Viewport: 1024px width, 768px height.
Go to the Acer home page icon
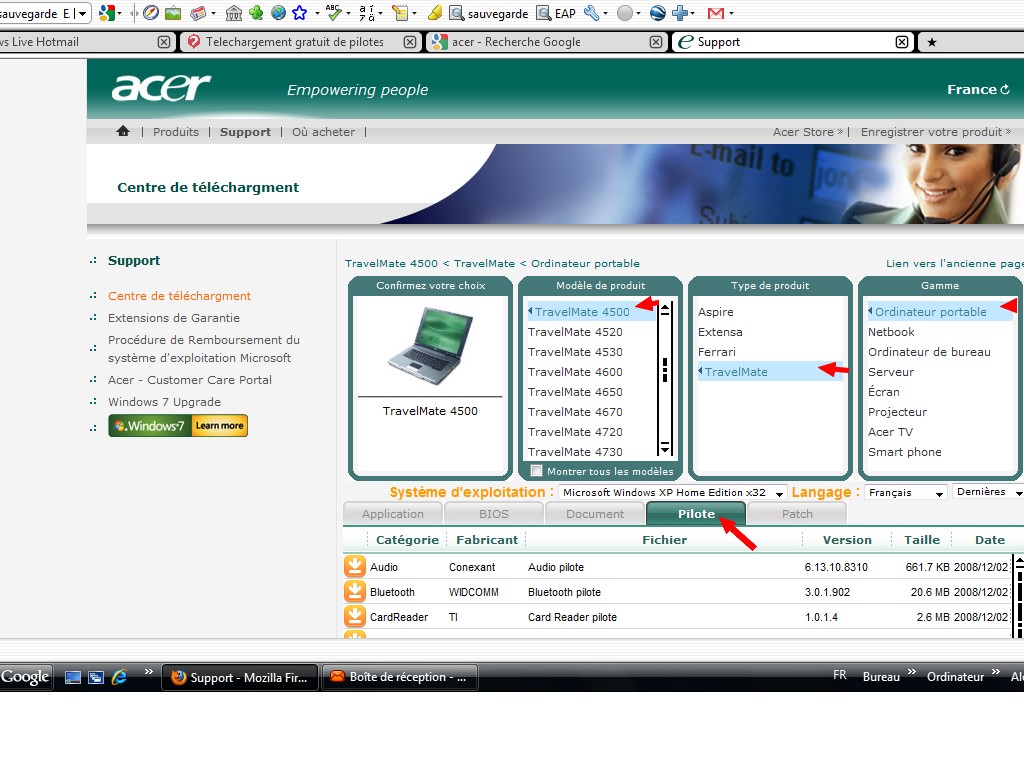pos(123,131)
